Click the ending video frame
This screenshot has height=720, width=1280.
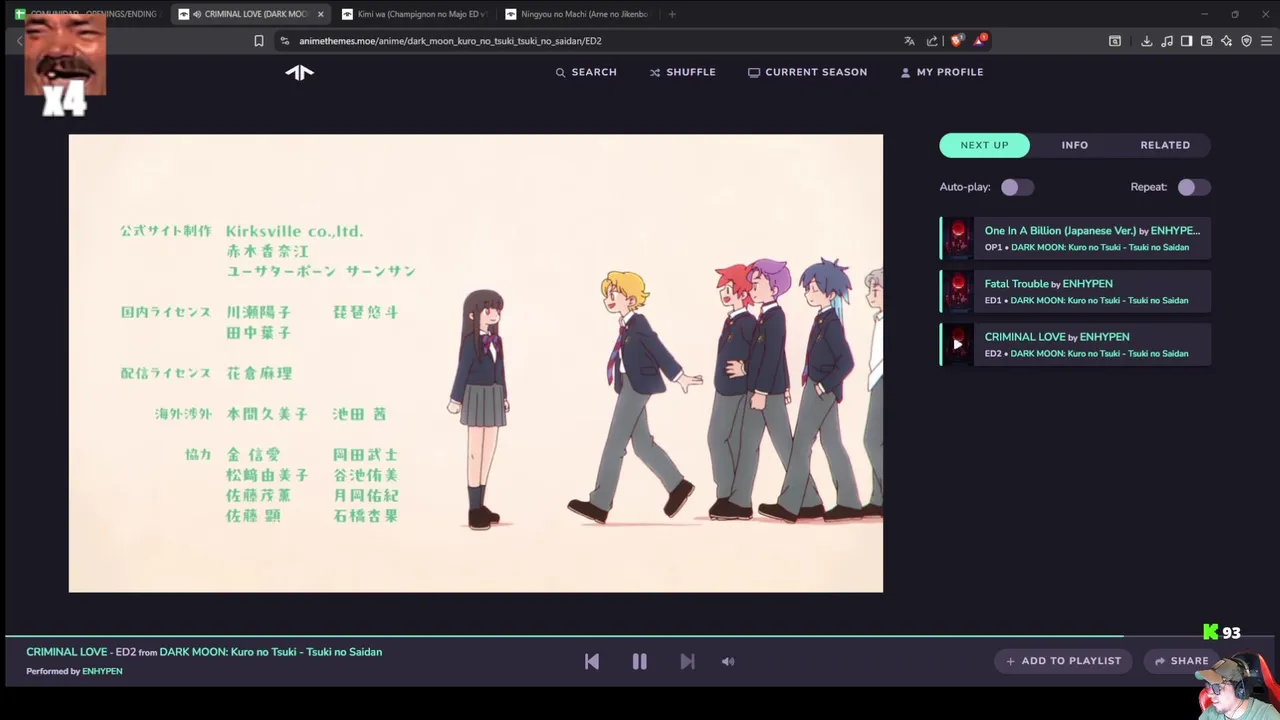(x=476, y=363)
